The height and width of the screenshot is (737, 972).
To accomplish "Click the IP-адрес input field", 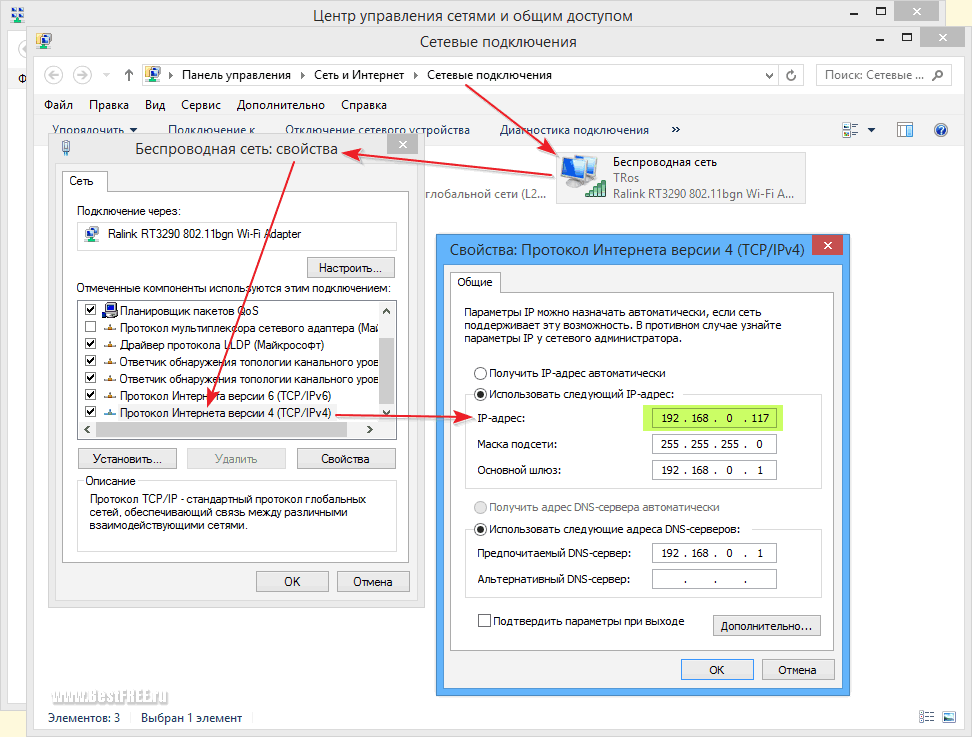I will (714, 418).
